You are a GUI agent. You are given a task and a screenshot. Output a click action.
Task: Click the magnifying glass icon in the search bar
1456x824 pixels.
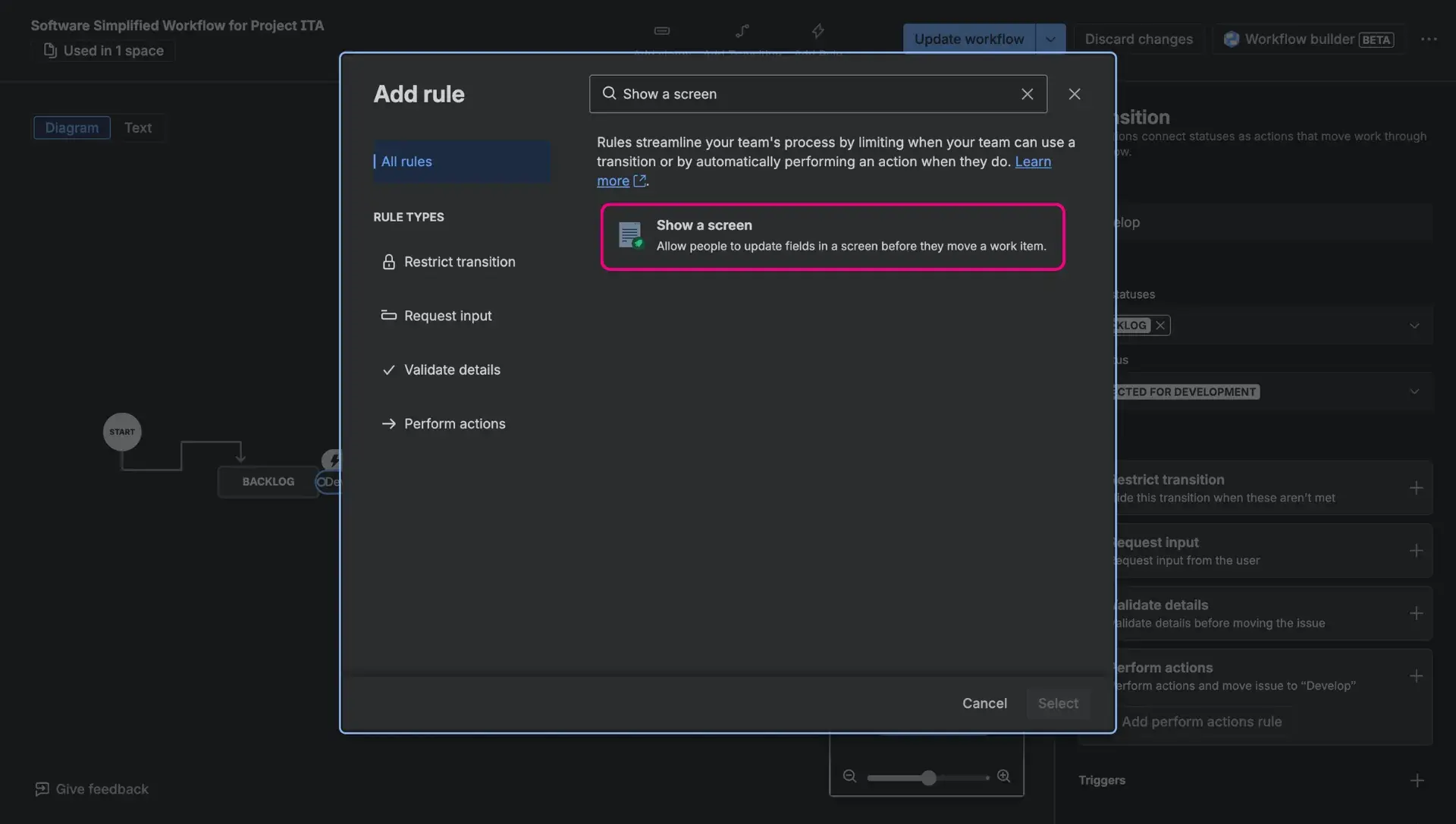coord(608,93)
